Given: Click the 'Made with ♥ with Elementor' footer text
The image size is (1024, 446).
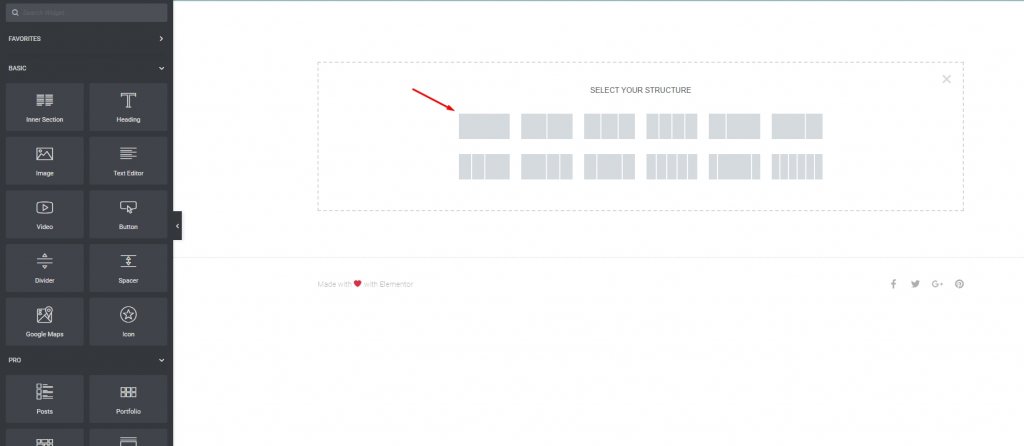Looking at the screenshot, I should pyautogui.click(x=365, y=284).
